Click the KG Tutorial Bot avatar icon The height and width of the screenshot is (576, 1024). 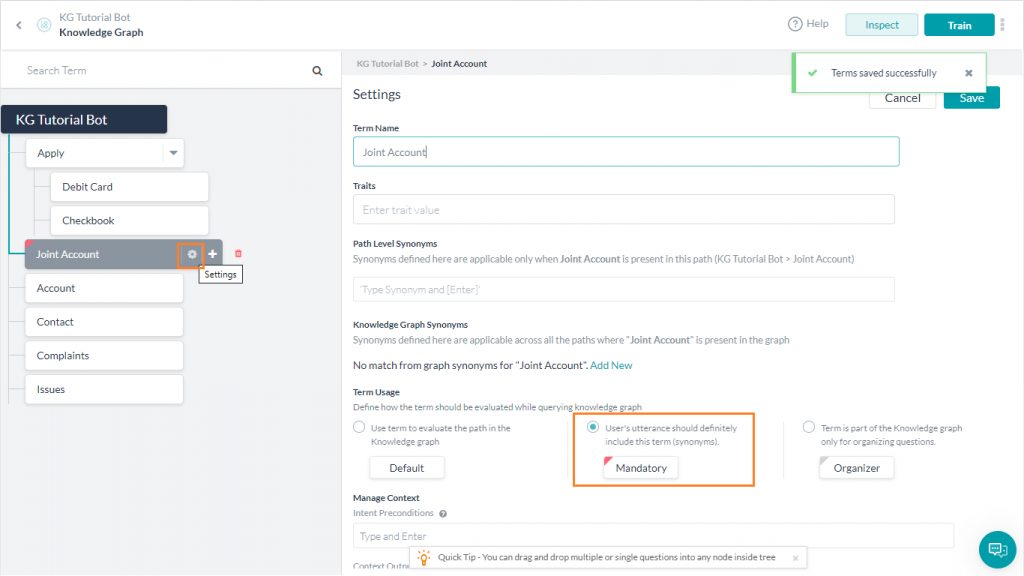click(42, 23)
